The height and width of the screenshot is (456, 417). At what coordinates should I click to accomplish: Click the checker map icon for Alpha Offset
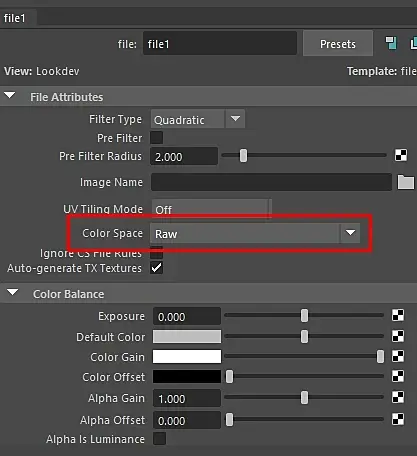click(x=398, y=419)
